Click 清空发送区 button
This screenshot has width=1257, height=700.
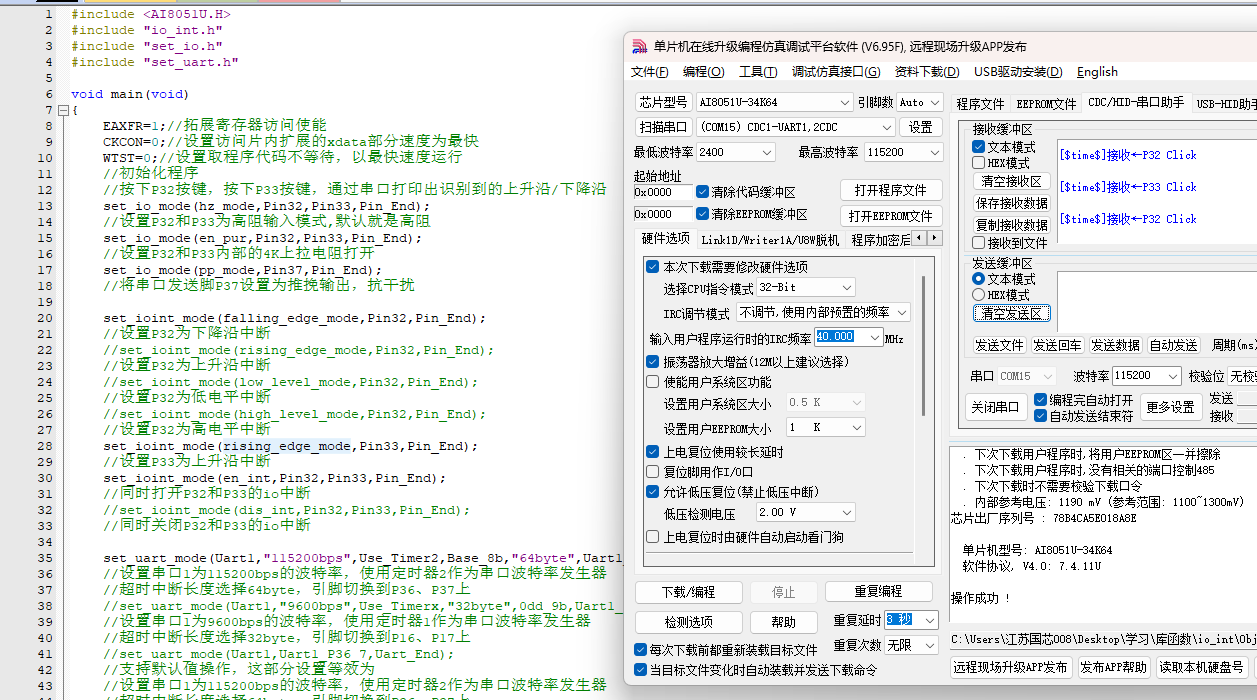[1011, 313]
